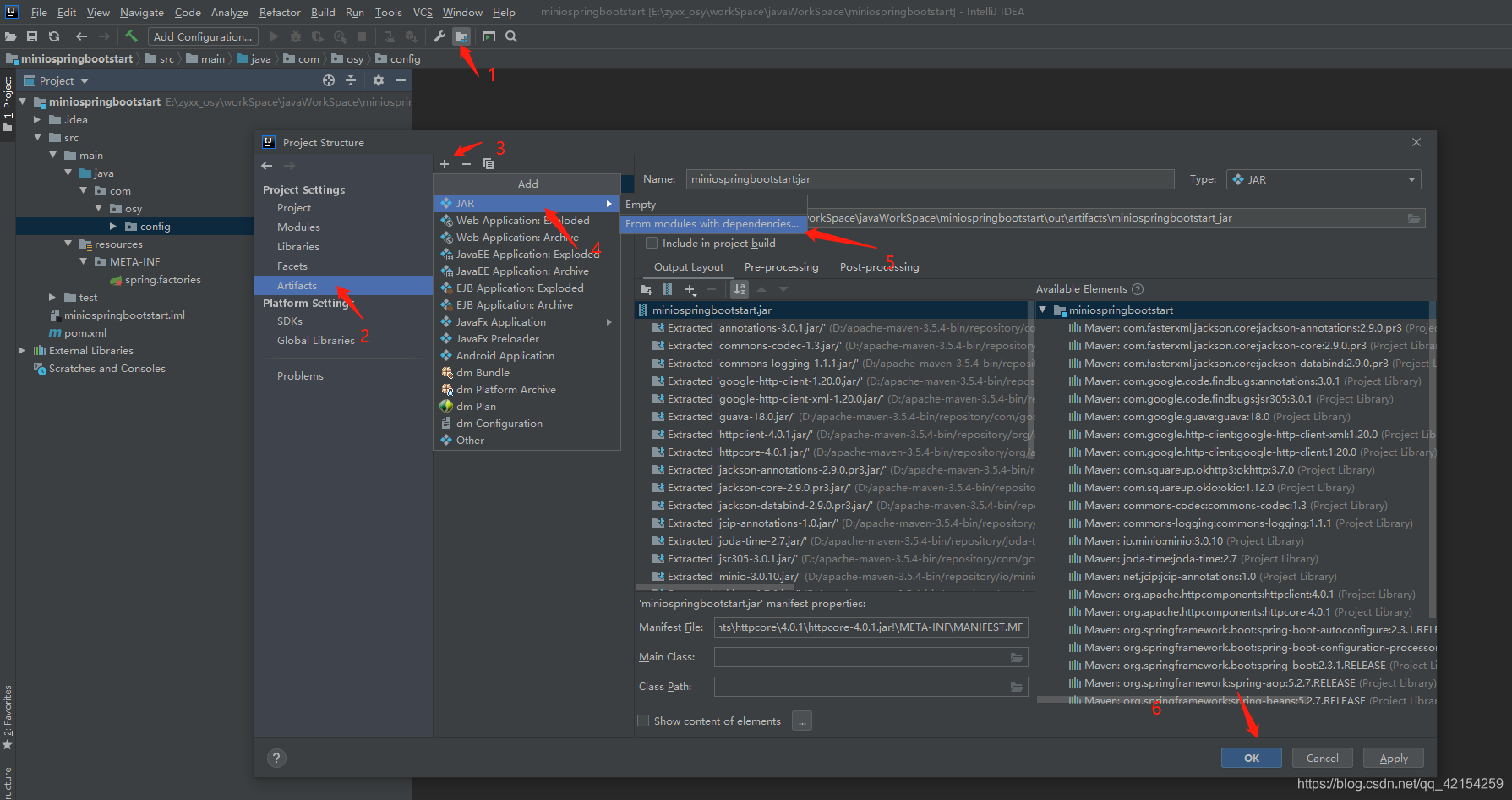Expand the config package node
Viewport: 1512px width, 800px height.
point(113,226)
